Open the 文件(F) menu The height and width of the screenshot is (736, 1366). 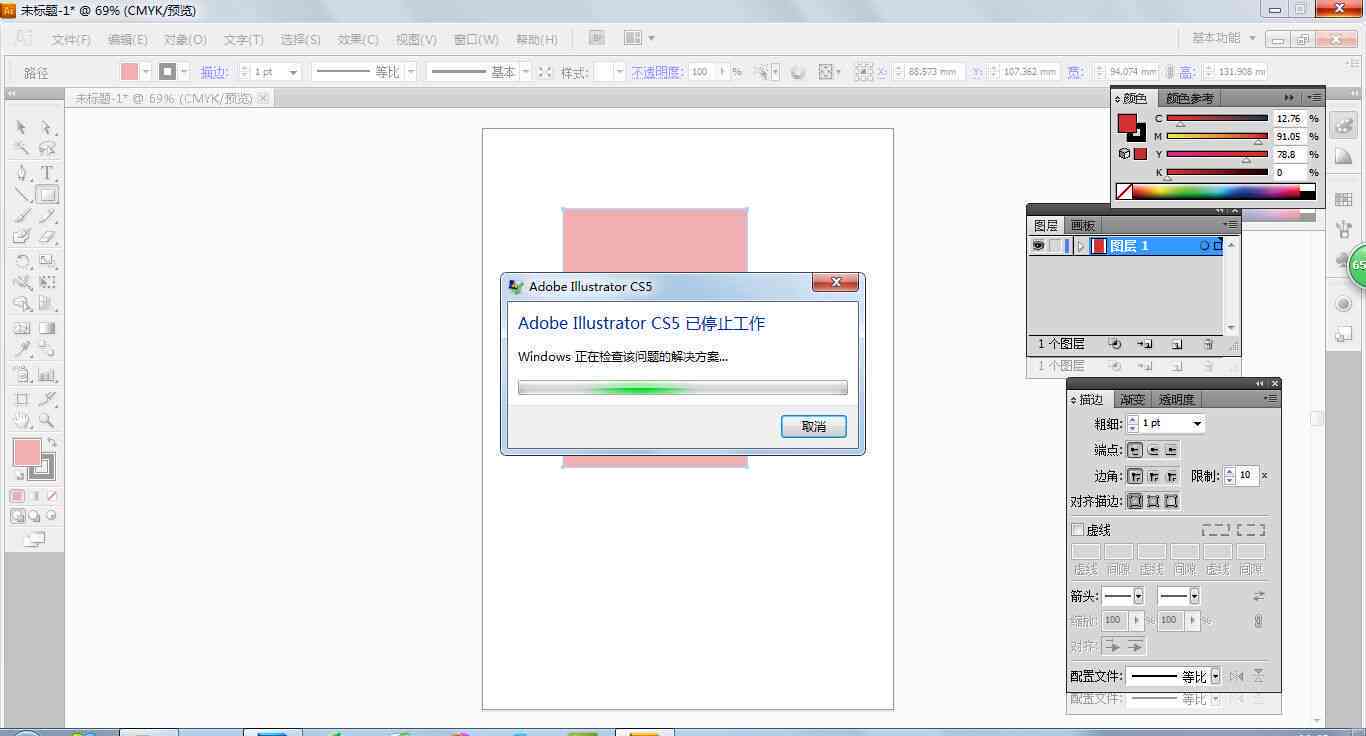71,40
